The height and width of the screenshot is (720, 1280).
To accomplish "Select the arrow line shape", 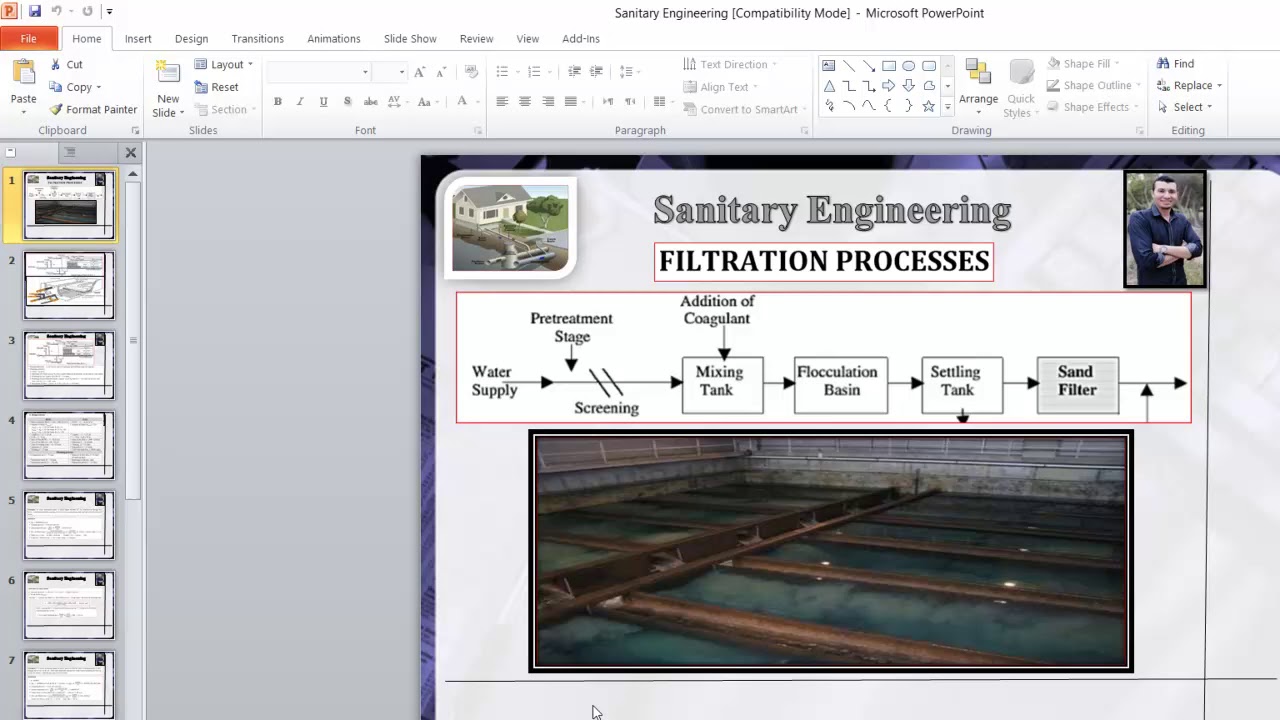I will tap(869, 66).
